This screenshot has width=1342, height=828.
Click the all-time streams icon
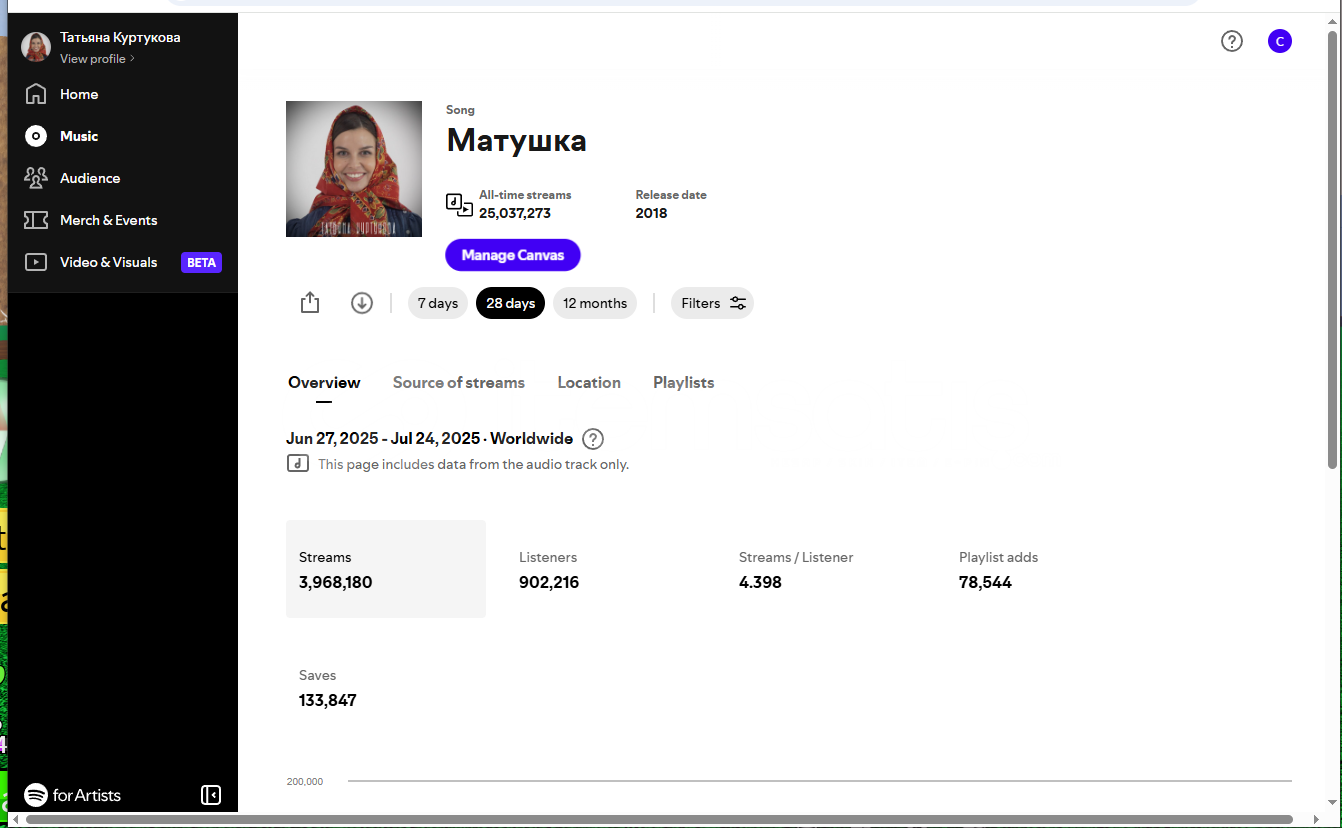[x=459, y=204]
